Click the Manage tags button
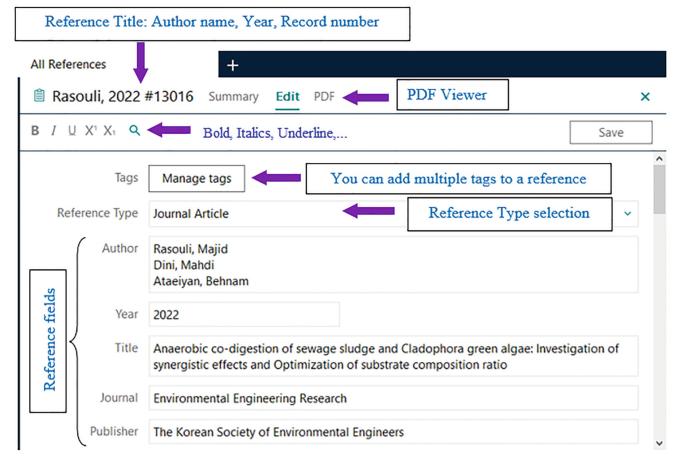685x460 pixels. tap(196, 178)
